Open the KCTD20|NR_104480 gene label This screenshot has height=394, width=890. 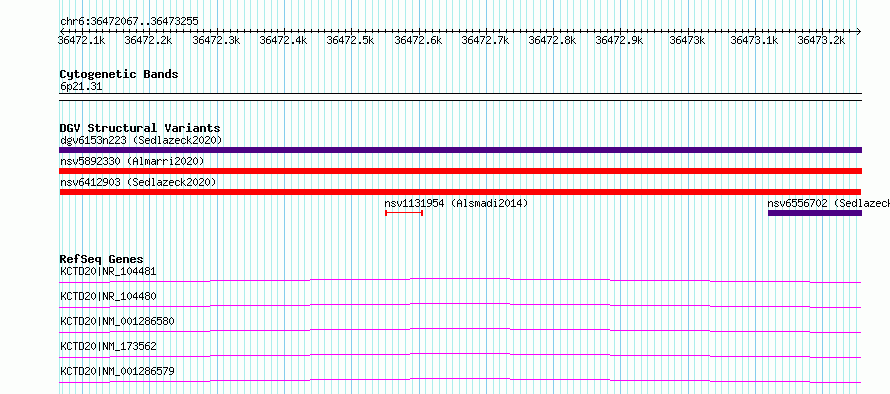pos(108,296)
